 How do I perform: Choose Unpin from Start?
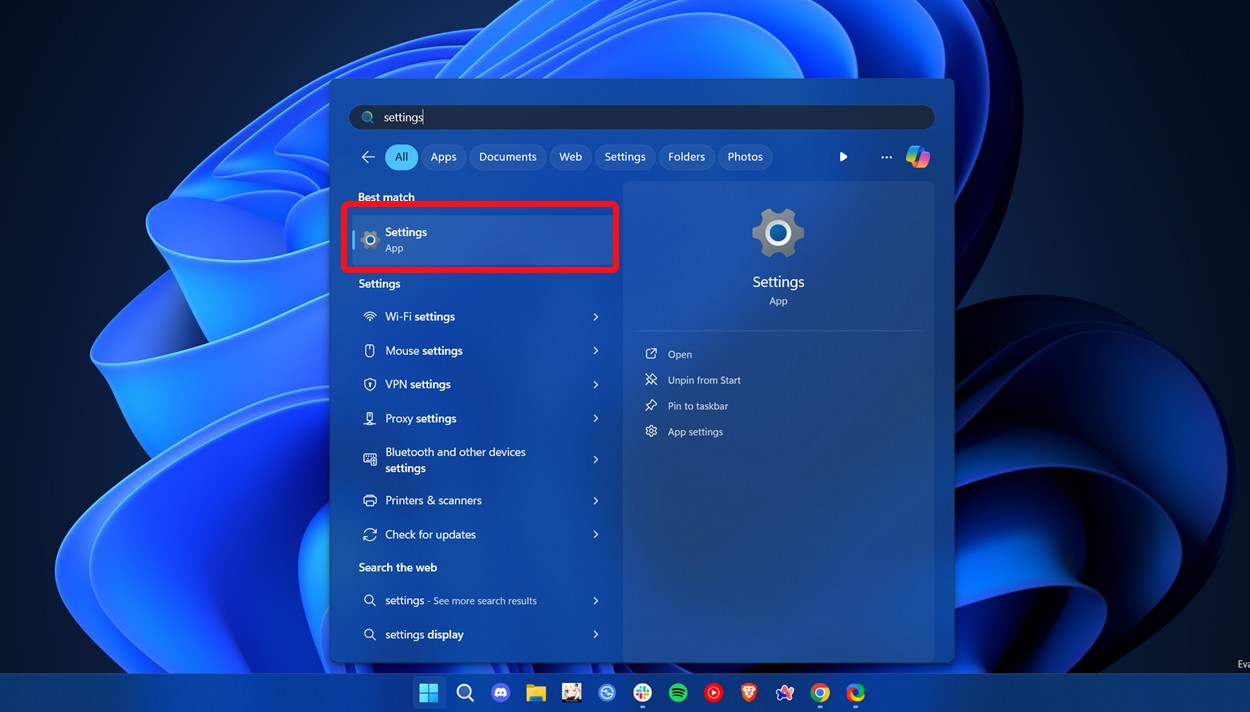tap(705, 381)
